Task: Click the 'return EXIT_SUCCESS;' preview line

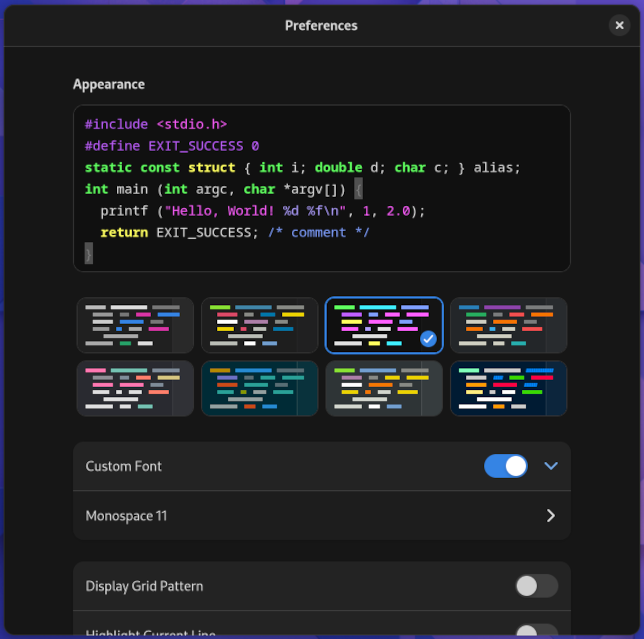Action: point(235,232)
